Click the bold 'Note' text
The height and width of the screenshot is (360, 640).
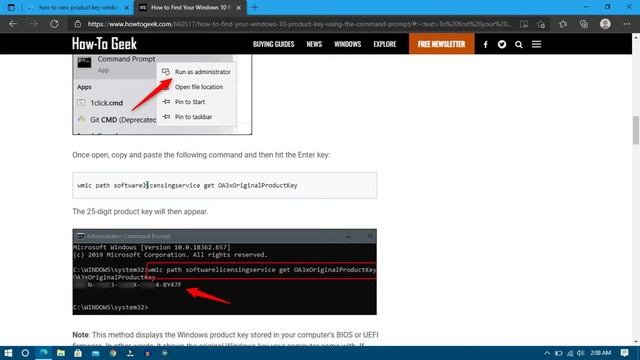80,335
